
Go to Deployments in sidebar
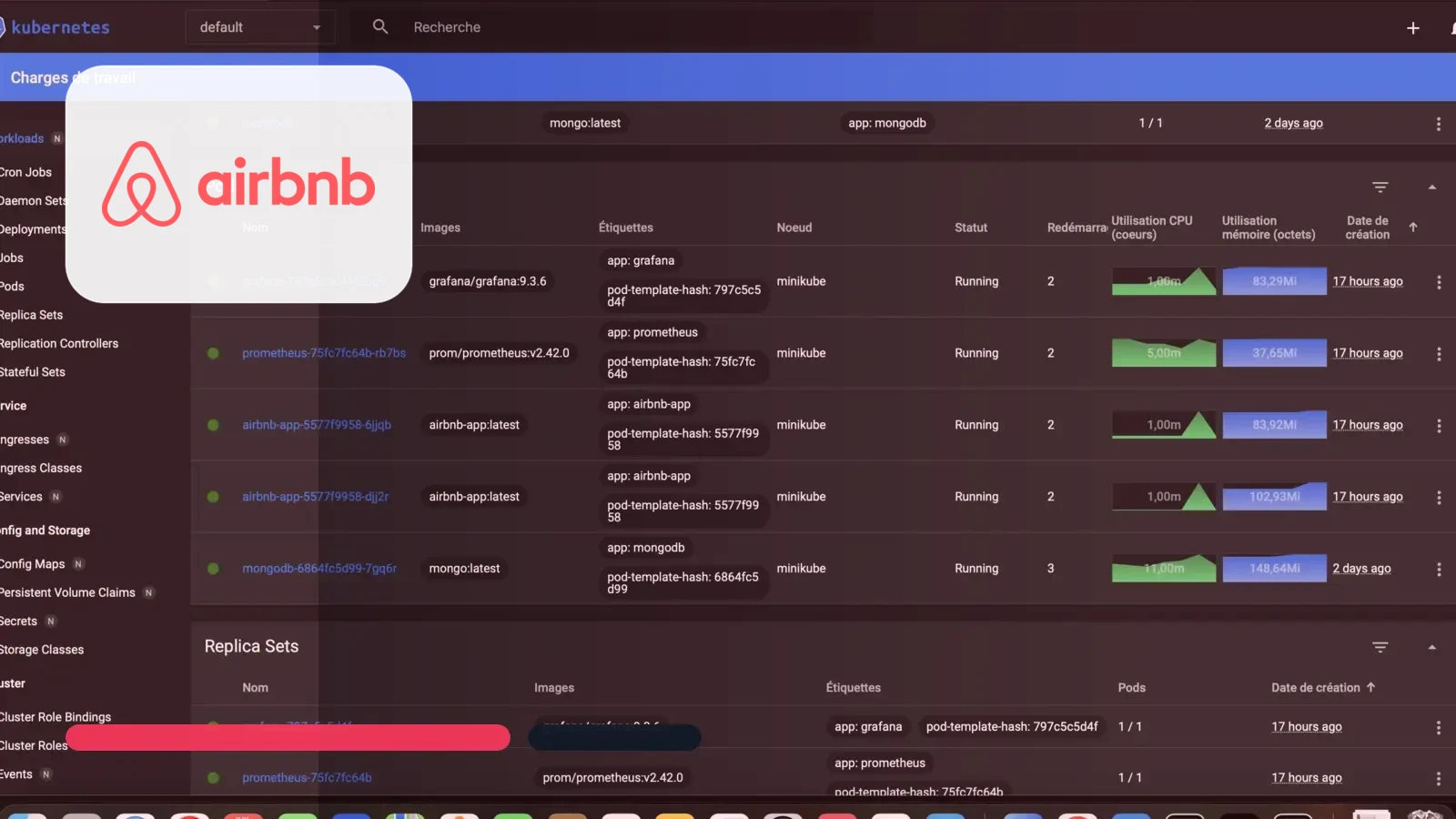point(33,229)
